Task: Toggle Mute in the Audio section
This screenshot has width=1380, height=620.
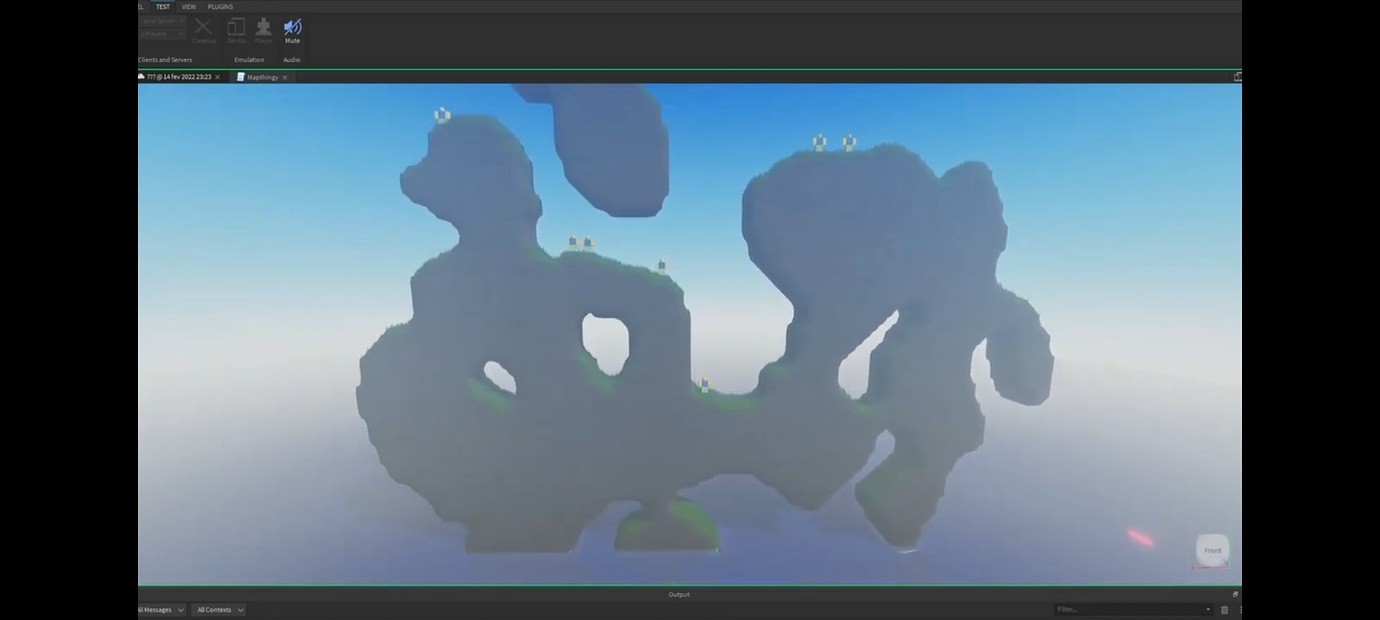Action: (292, 28)
